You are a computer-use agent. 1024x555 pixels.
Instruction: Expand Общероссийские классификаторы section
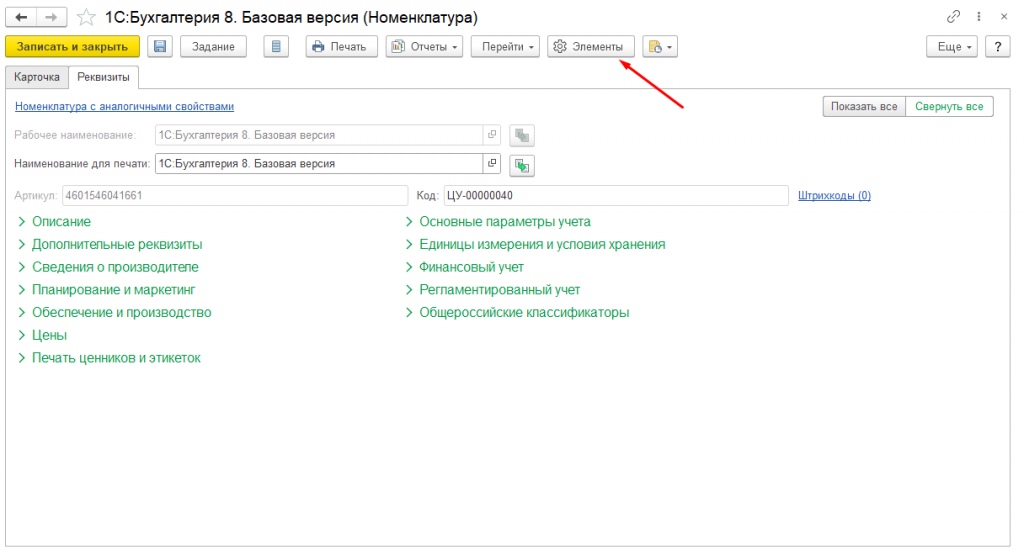[x=517, y=313]
